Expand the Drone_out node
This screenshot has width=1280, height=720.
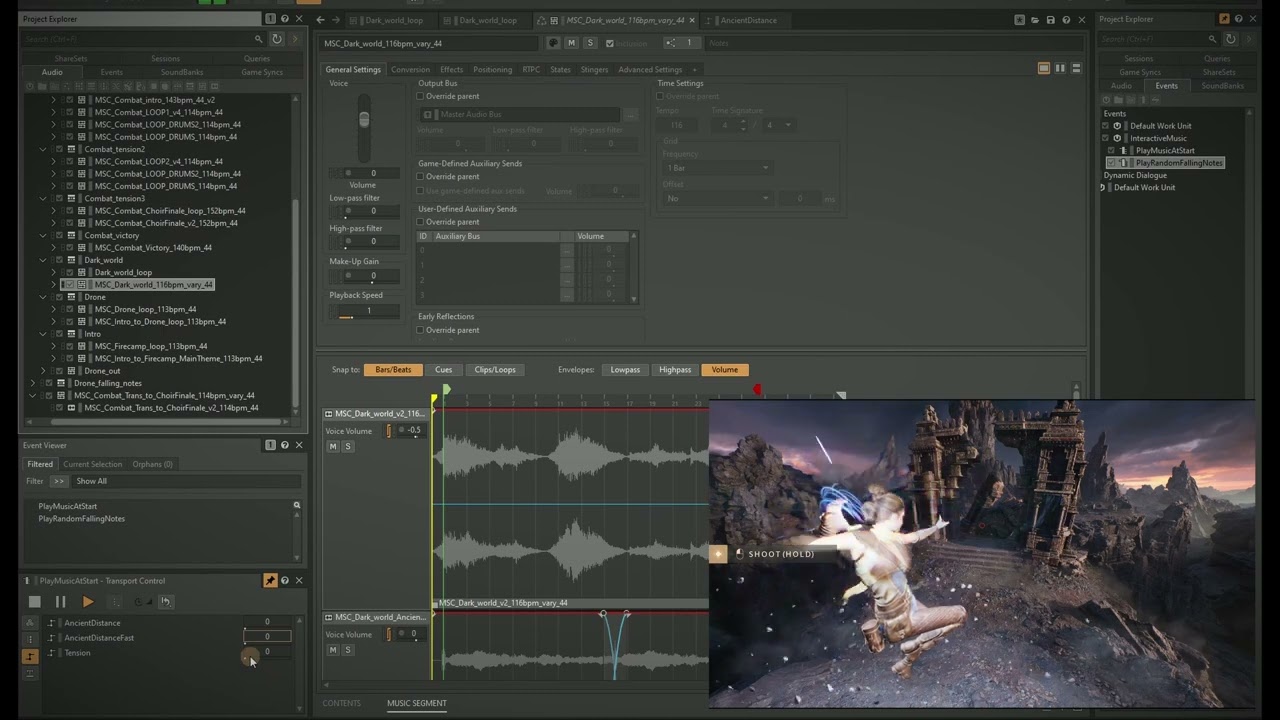(x=43, y=371)
